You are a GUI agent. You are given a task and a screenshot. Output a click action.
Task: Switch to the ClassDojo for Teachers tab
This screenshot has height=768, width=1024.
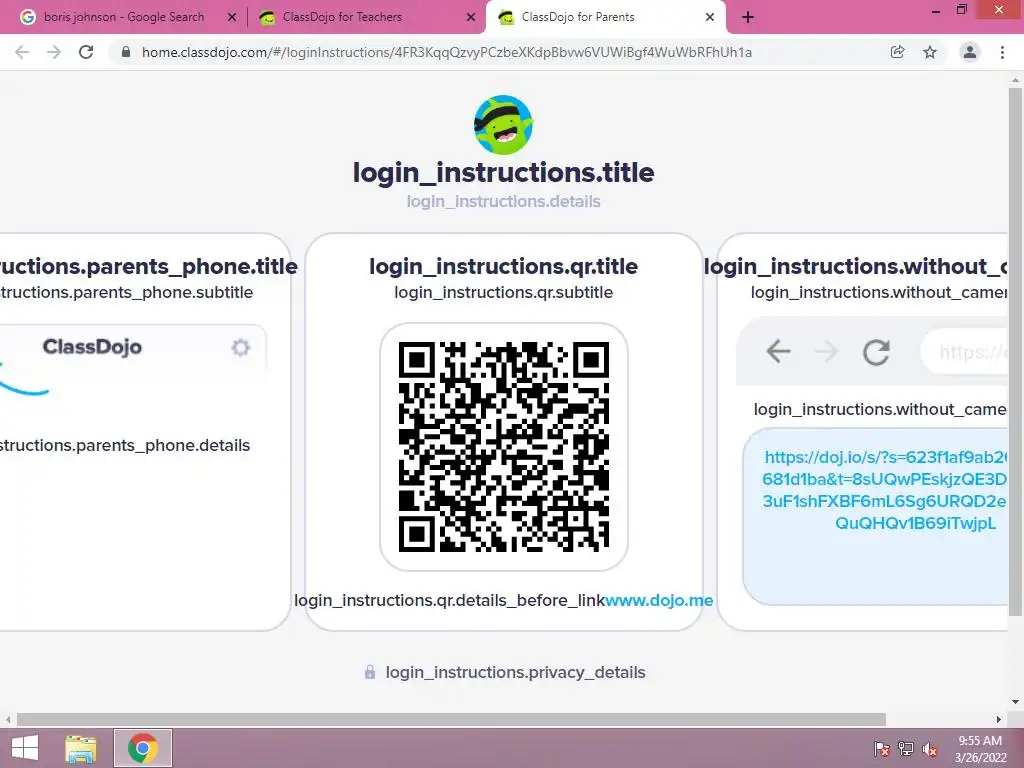coord(366,17)
